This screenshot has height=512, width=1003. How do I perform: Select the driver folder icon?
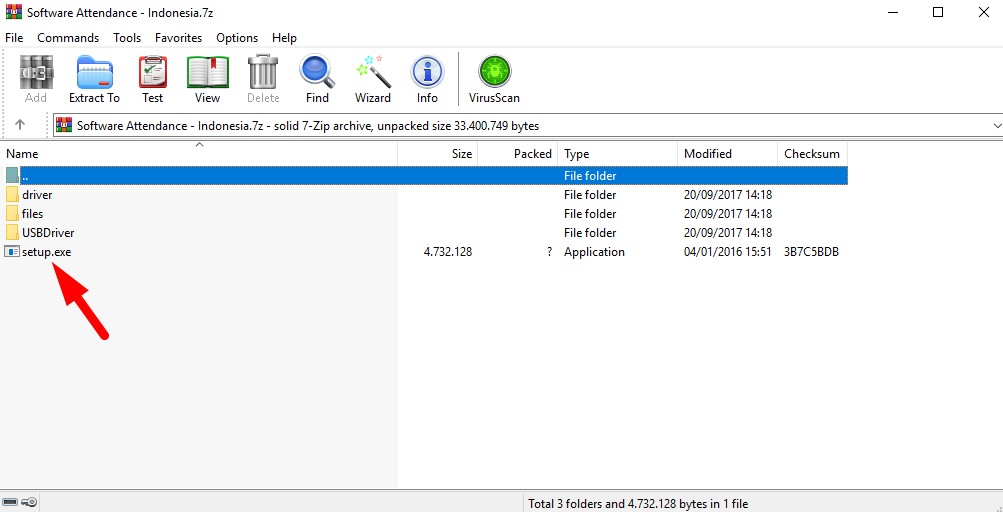(12, 195)
